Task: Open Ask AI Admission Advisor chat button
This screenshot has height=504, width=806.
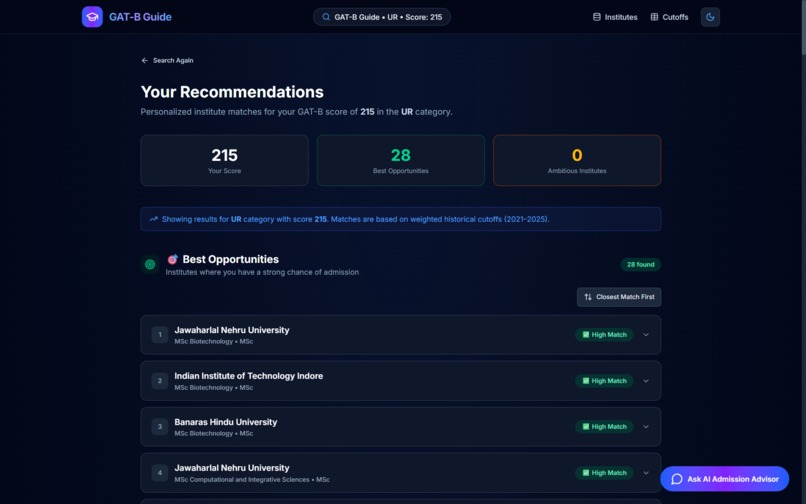Action: 725,479
